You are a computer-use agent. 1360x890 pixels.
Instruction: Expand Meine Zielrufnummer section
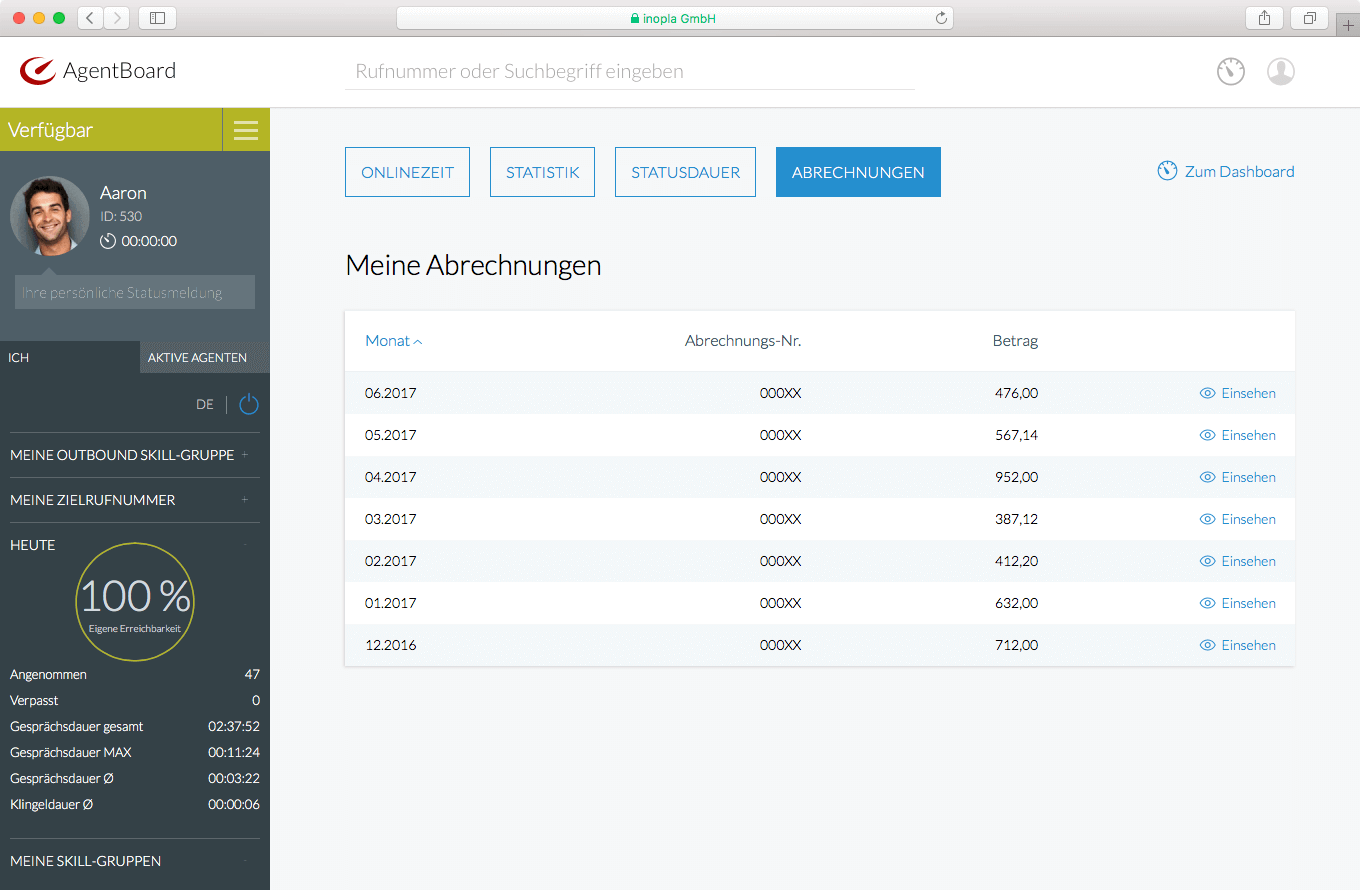pos(245,500)
